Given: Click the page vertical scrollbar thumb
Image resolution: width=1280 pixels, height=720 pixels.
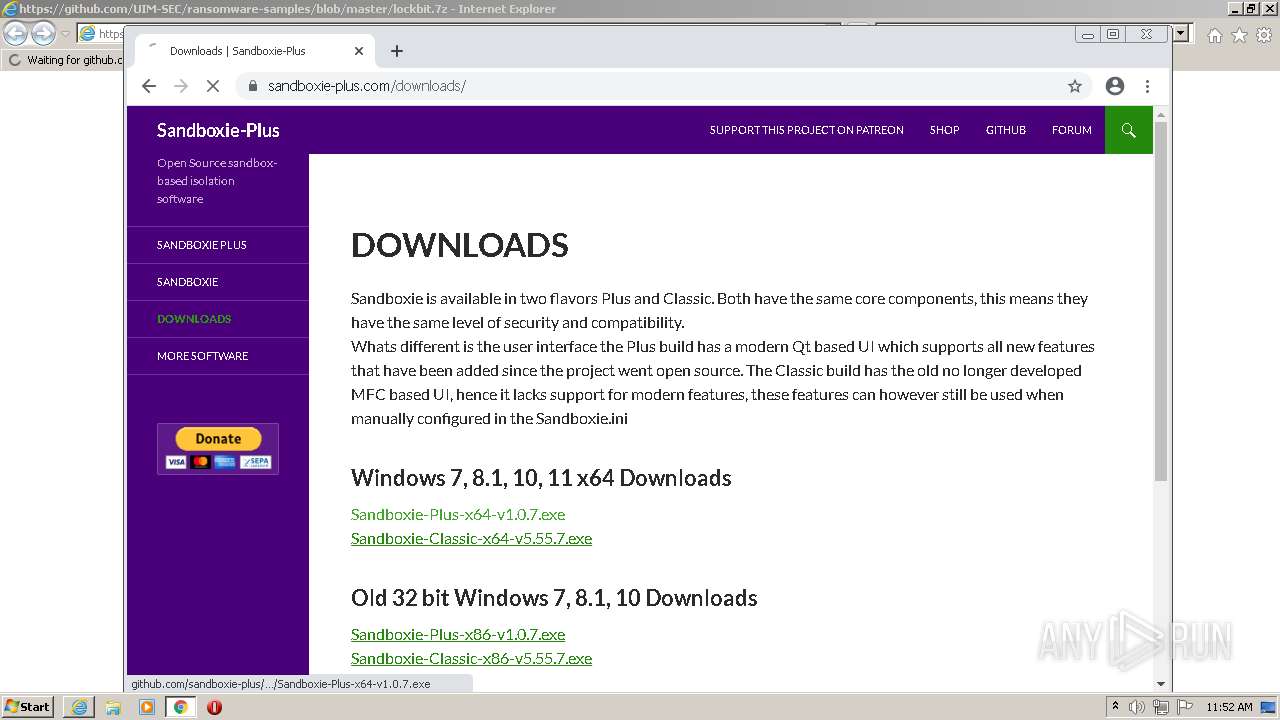Looking at the screenshot, I should pyautogui.click(x=1161, y=300).
